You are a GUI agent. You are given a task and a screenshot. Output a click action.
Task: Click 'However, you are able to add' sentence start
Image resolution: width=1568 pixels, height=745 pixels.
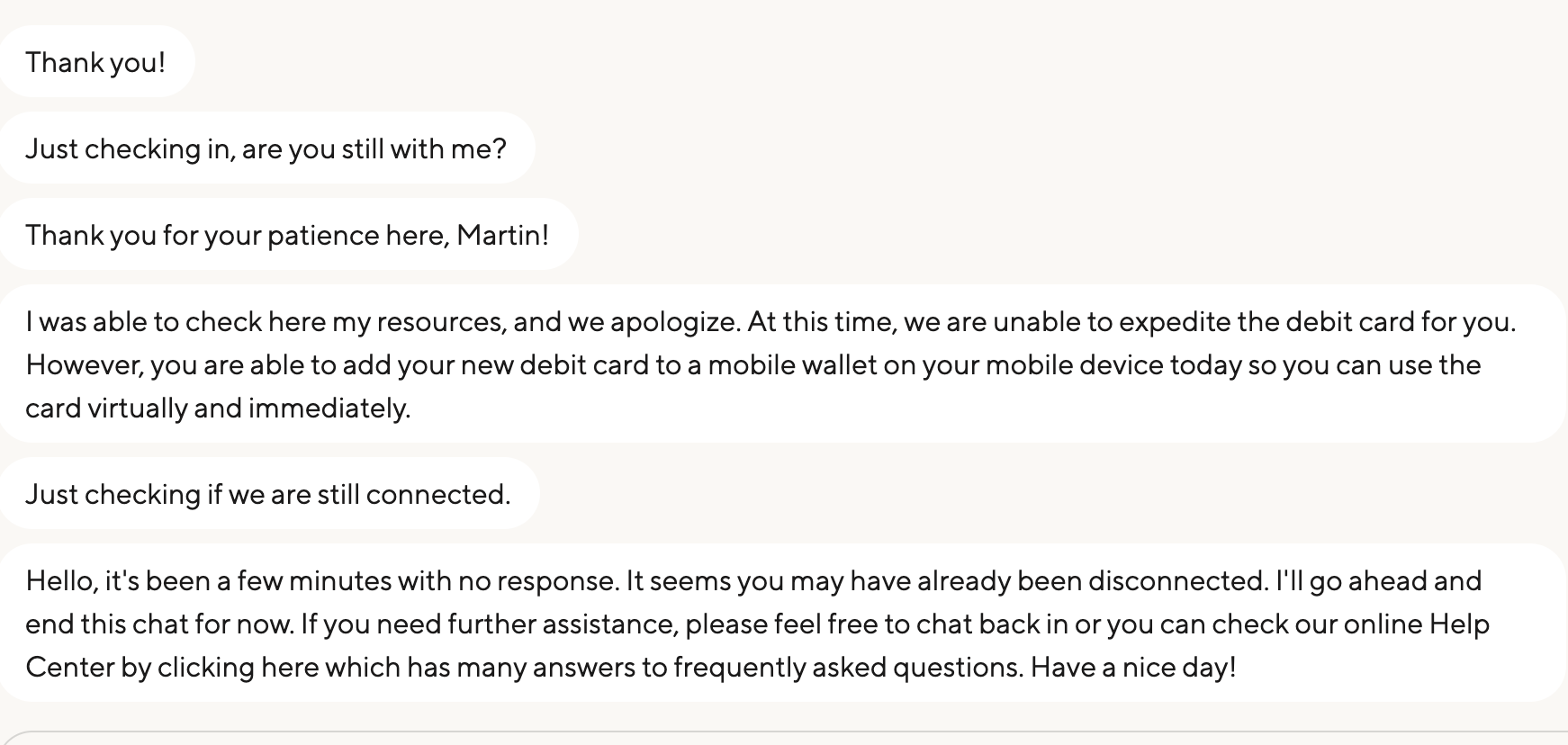[x=209, y=365]
